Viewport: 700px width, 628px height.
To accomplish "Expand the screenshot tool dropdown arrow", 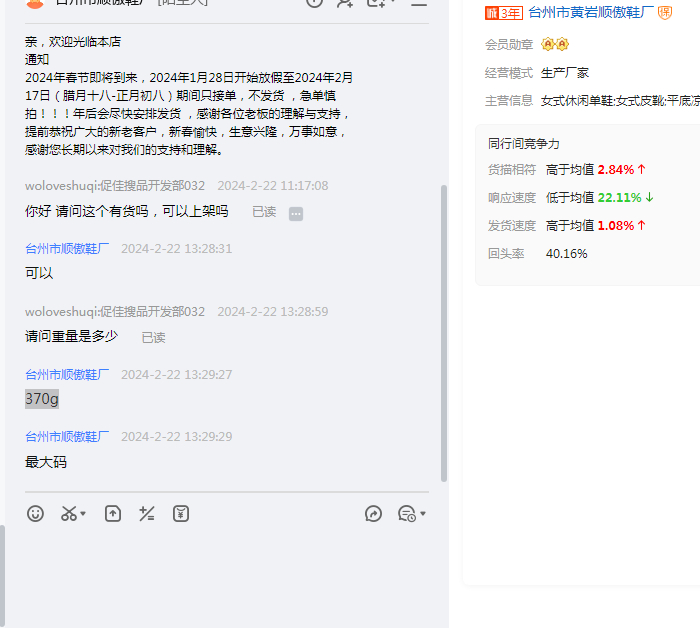I will tap(83, 515).
